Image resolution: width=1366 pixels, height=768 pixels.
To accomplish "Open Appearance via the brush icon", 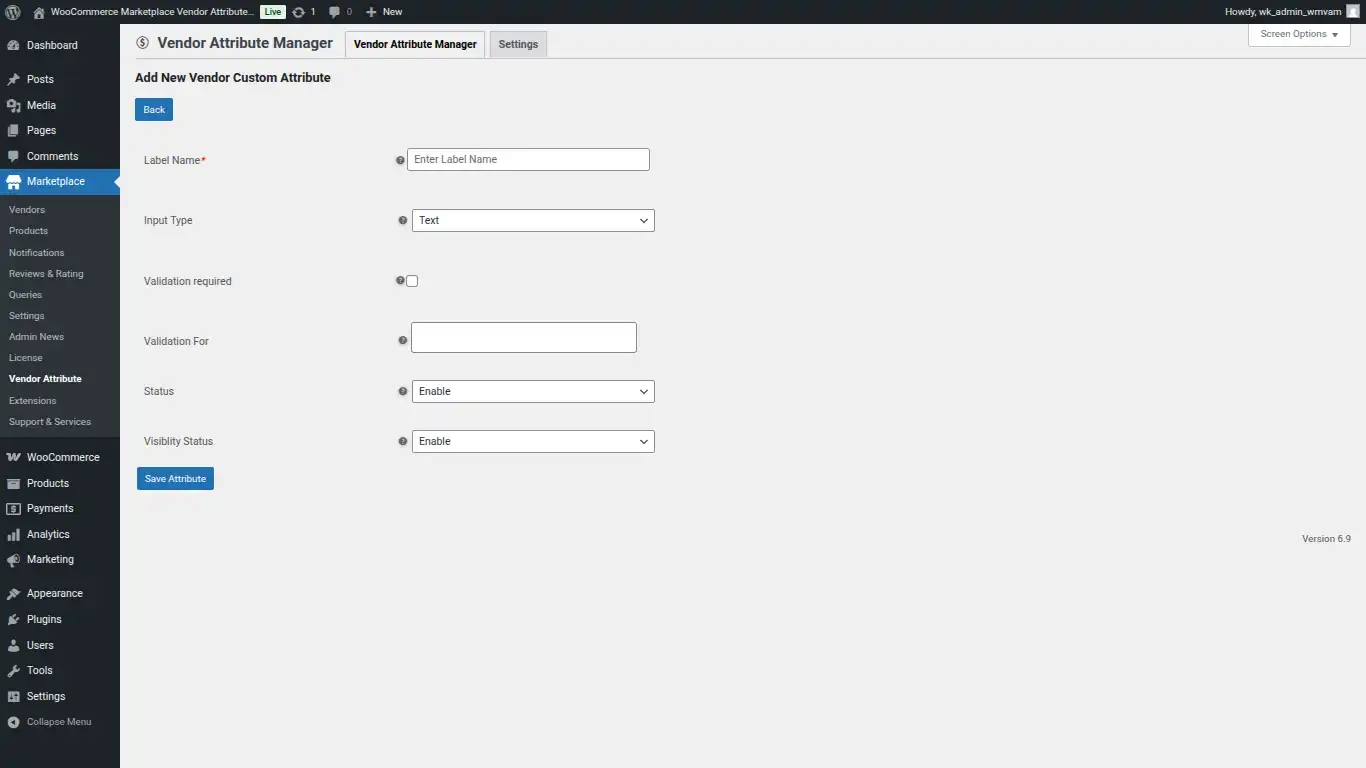I will tap(14, 593).
